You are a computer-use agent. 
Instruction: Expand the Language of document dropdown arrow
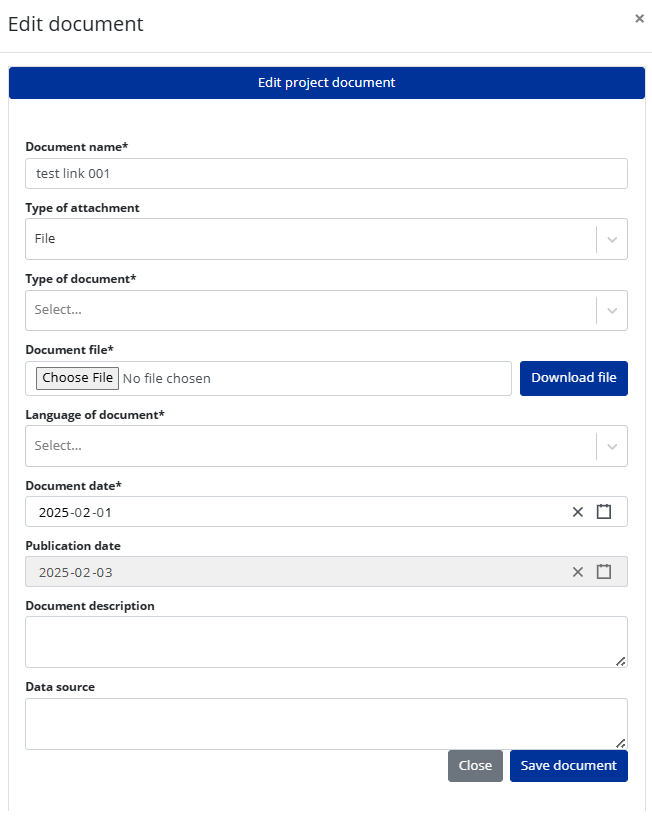[x=612, y=446]
